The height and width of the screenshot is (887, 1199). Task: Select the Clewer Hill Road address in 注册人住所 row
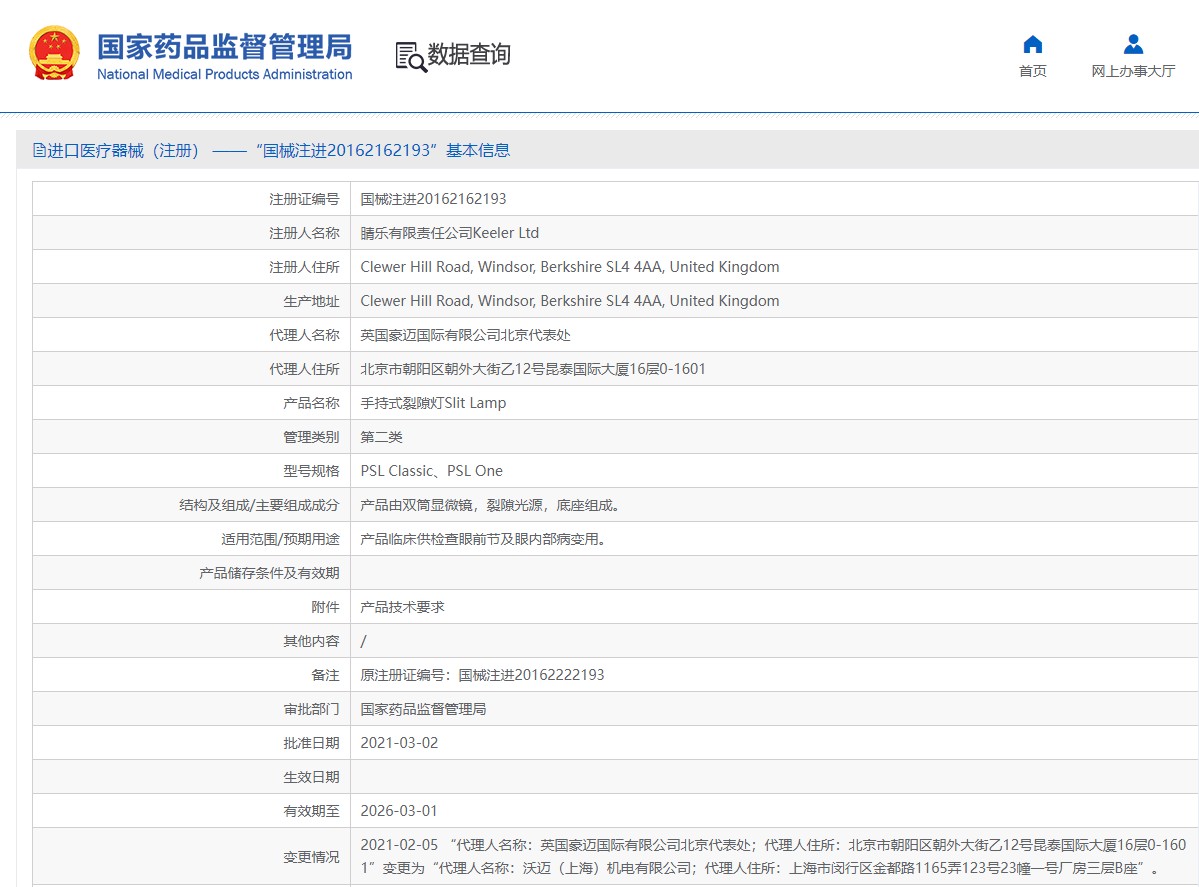click(570, 267)
